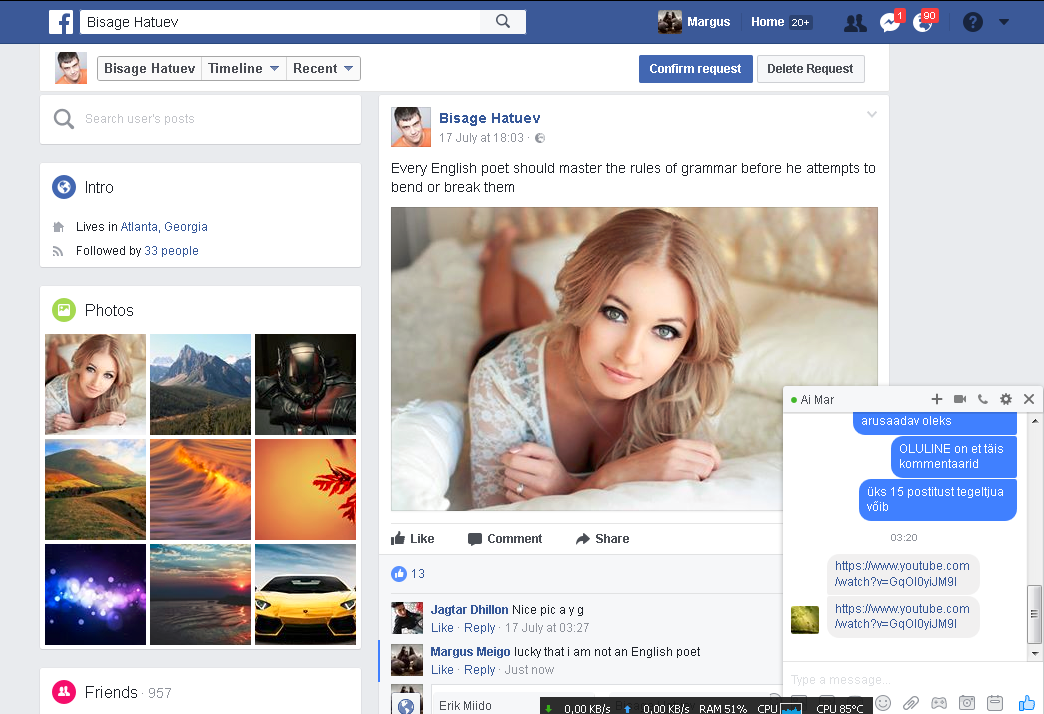Open the Messenger notifications icon

(x=890, y=23)
